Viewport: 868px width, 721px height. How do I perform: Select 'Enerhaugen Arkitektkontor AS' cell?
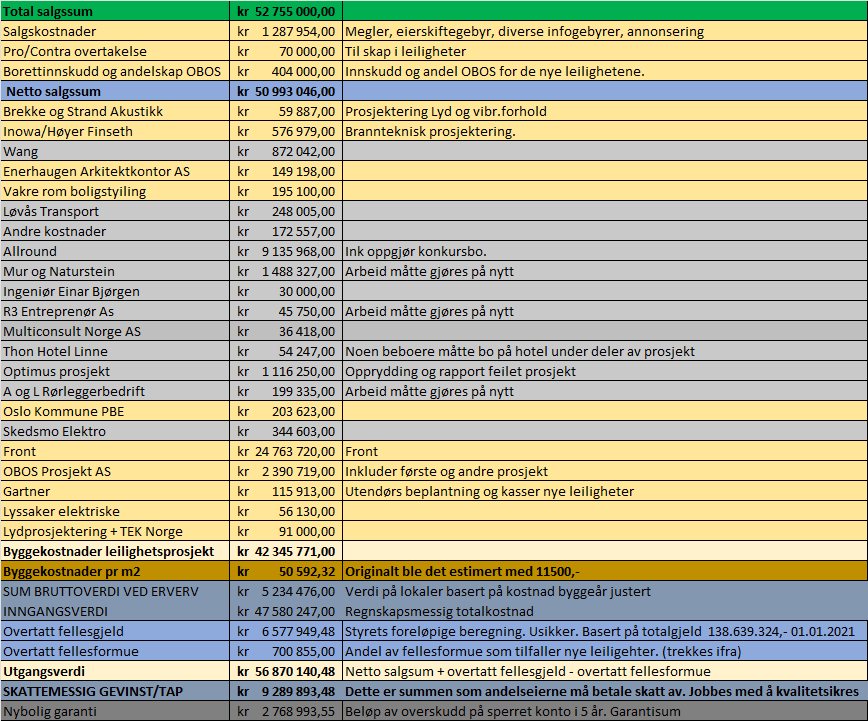115,171
